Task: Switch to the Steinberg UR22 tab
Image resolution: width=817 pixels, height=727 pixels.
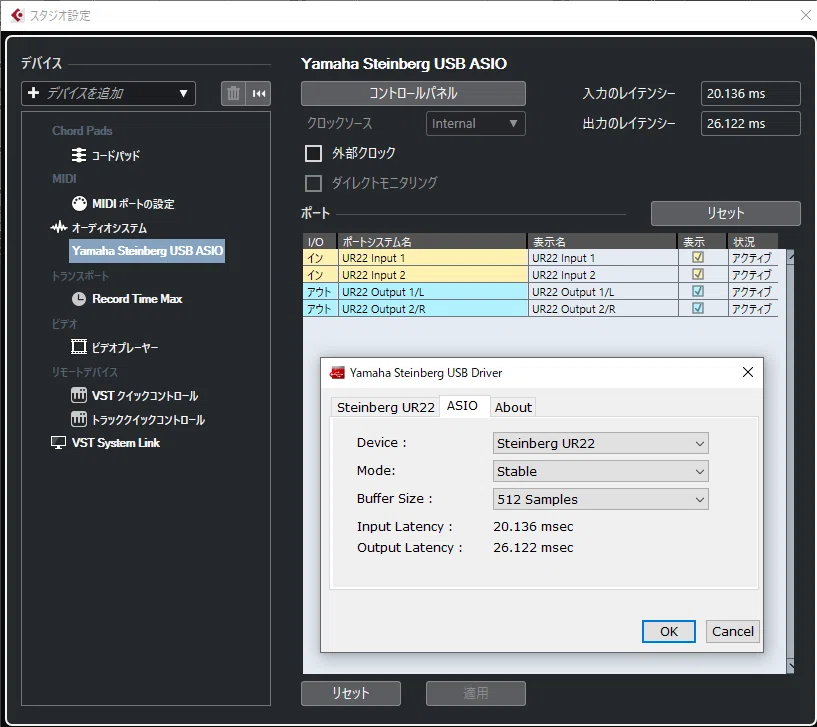Action: [386, 407]
